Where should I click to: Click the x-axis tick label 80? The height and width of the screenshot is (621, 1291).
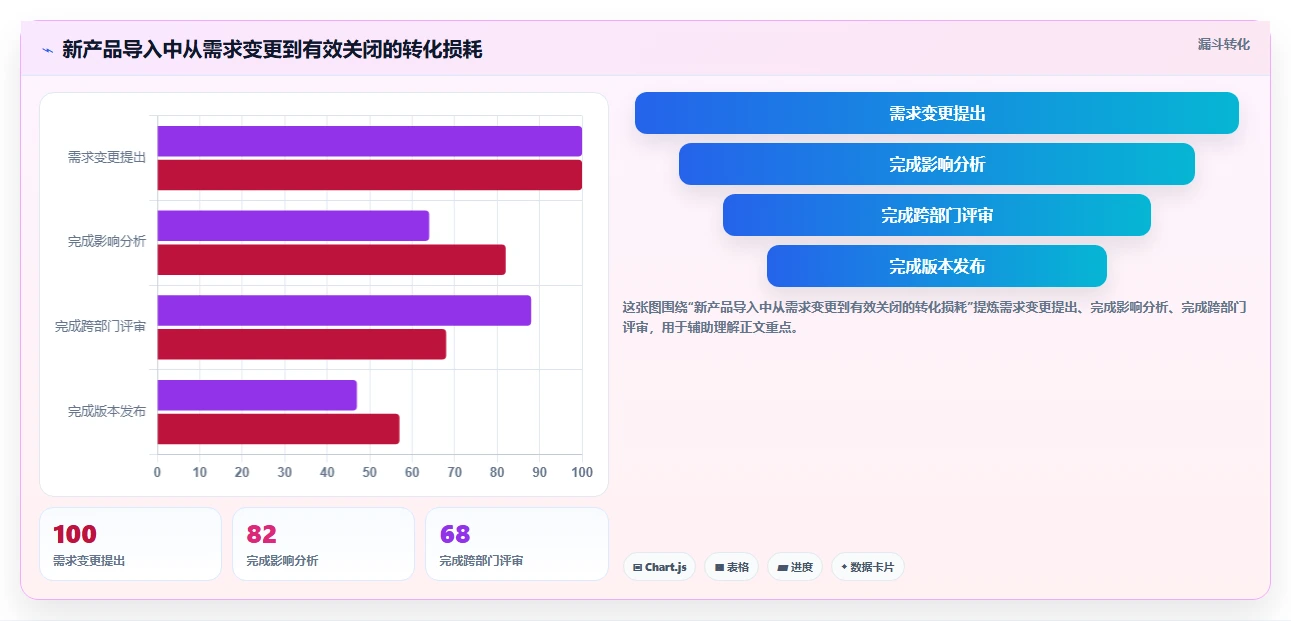click(x=497, y=472)
